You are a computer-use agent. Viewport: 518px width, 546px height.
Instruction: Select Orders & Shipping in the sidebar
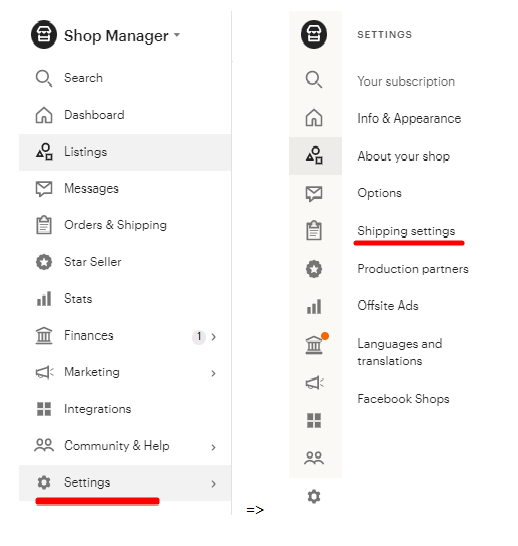click(x=125, y=225)
